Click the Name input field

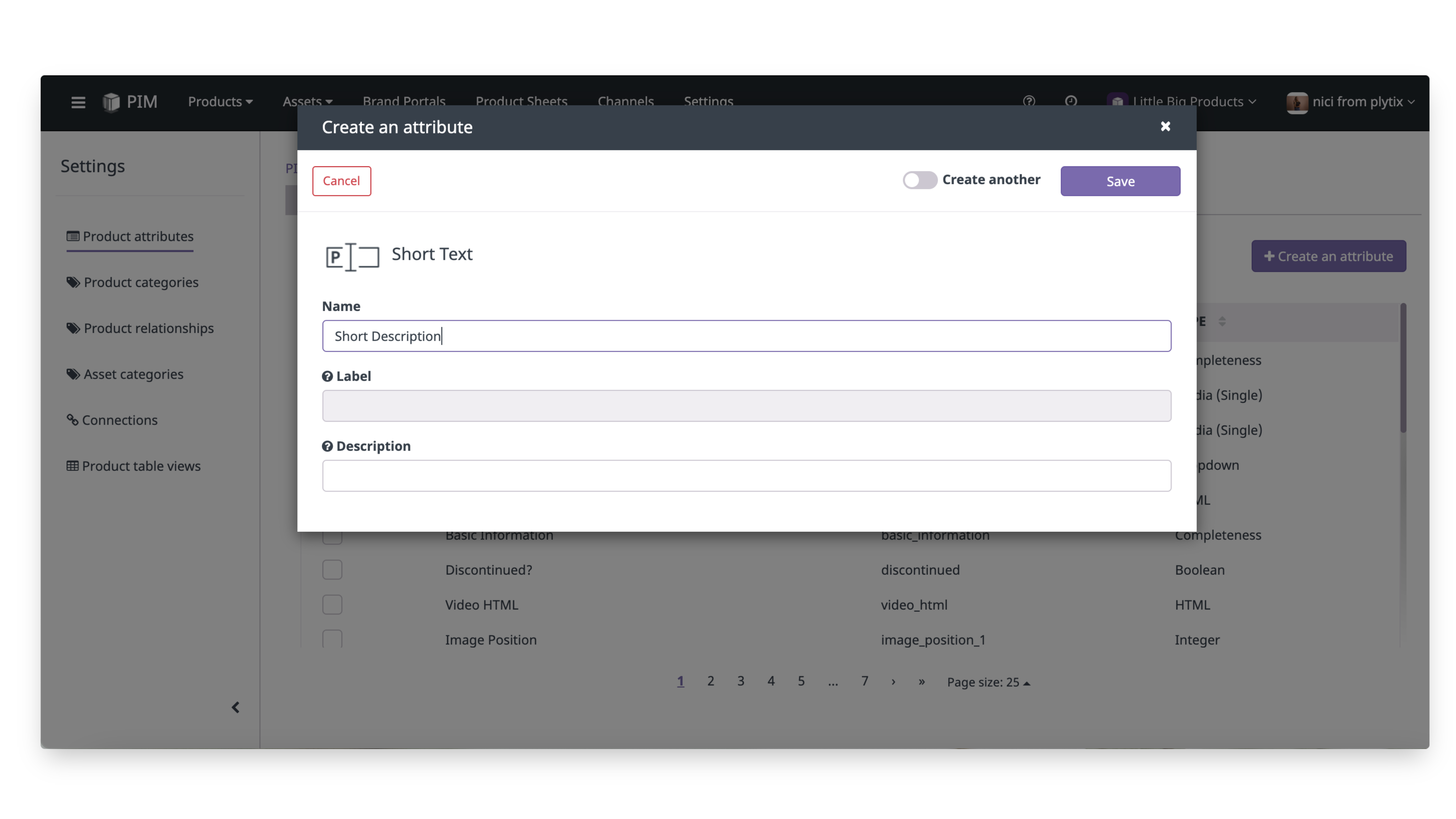pos(746,336)
